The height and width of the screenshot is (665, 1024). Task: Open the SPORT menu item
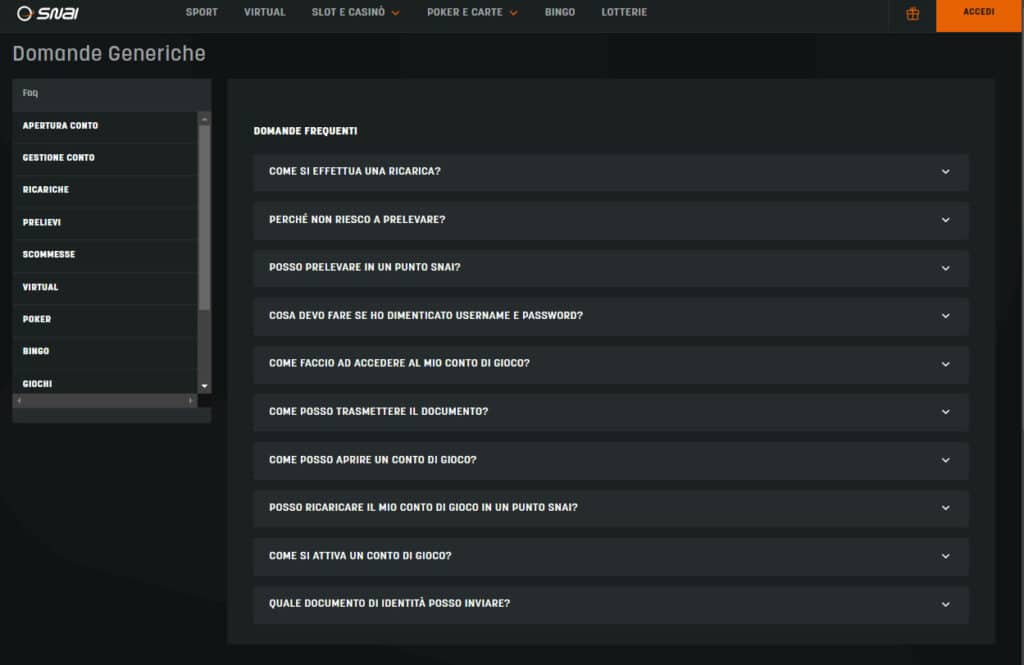[x=201, y=13]
